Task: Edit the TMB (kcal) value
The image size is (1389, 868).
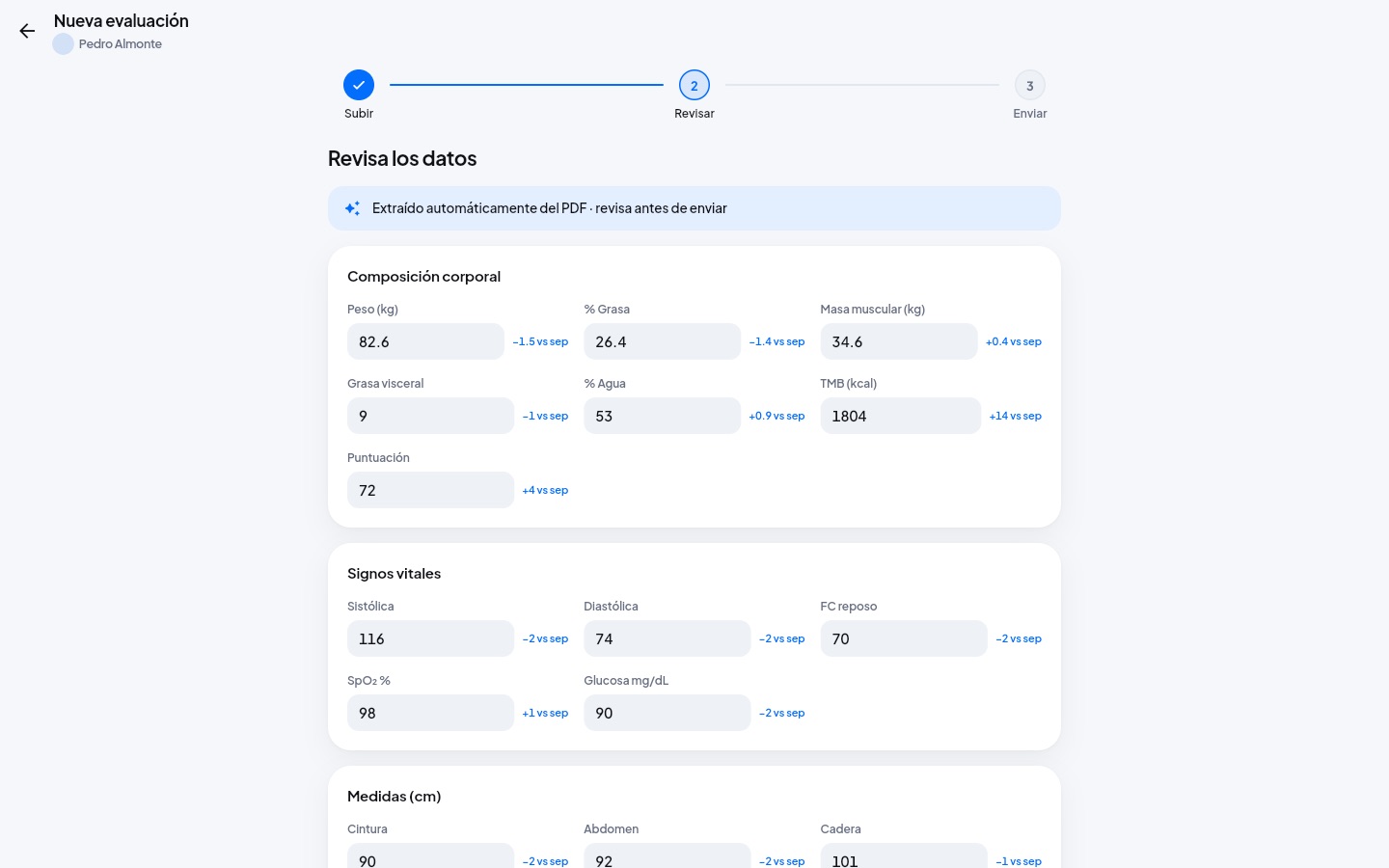Action: [x=901, y=416]
